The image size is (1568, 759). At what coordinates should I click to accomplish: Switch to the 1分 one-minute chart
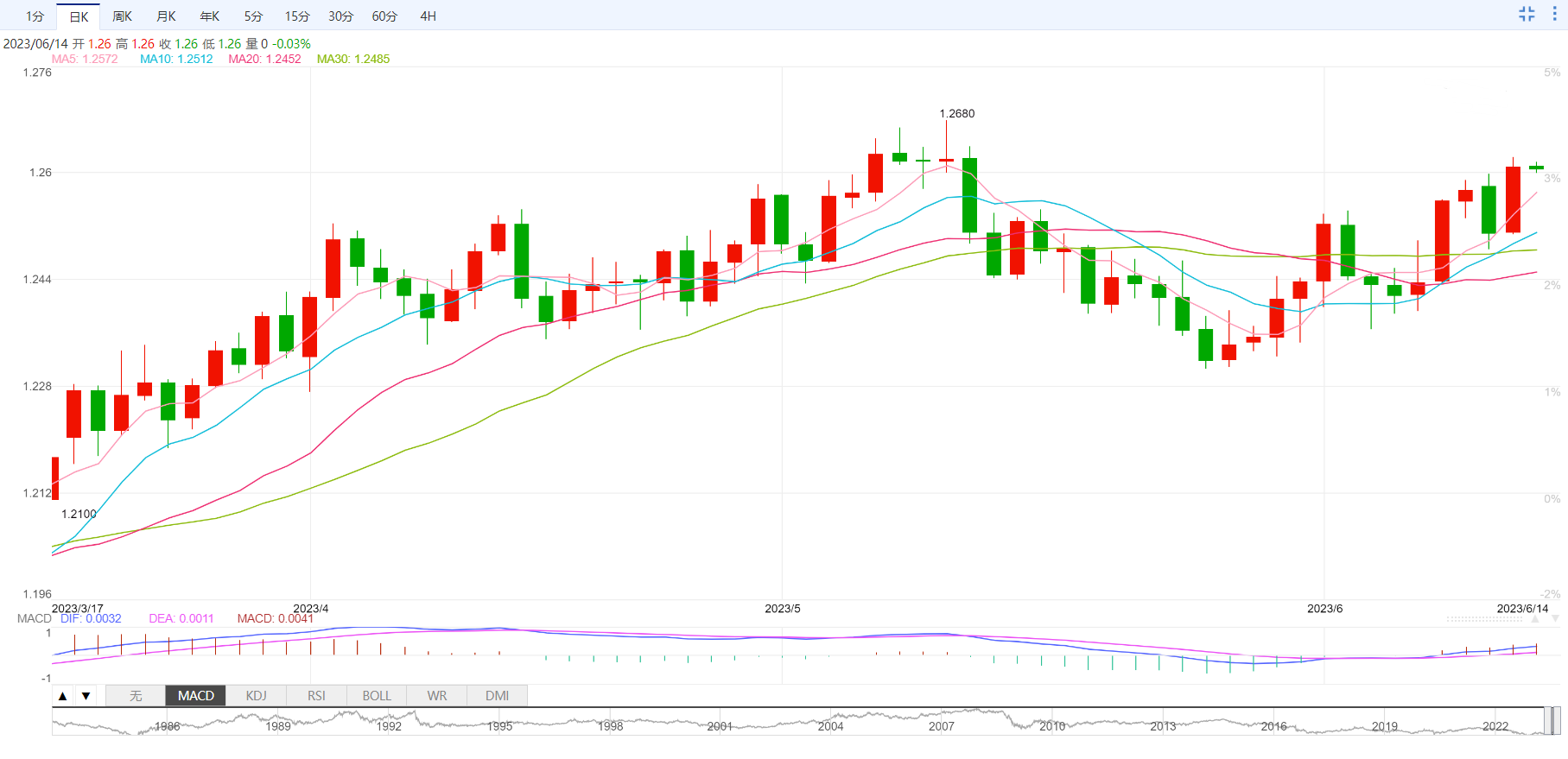pyautogui.click(x=35, y=16)
